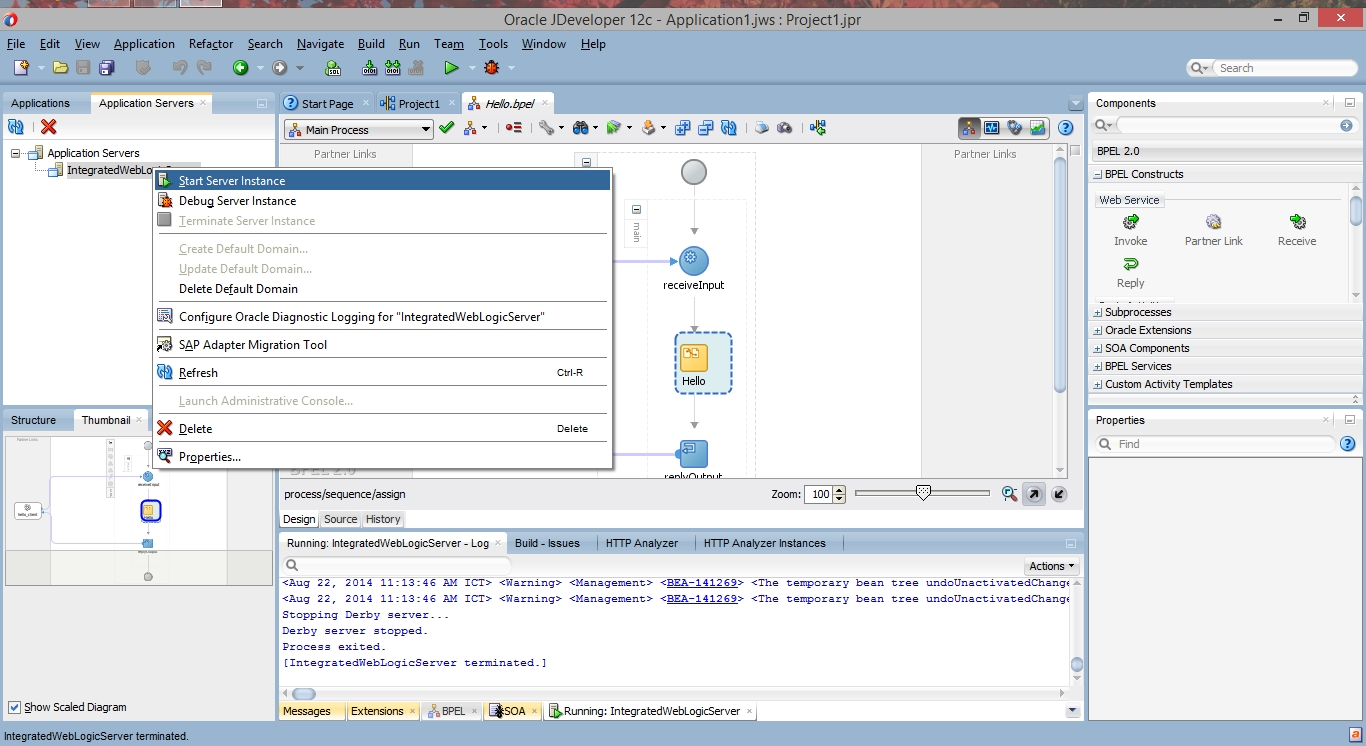The height and width of the screenshot is (746, 1366).
Task: Collapse the BPEL Constructs section
Action: (x=1098, y=174)
